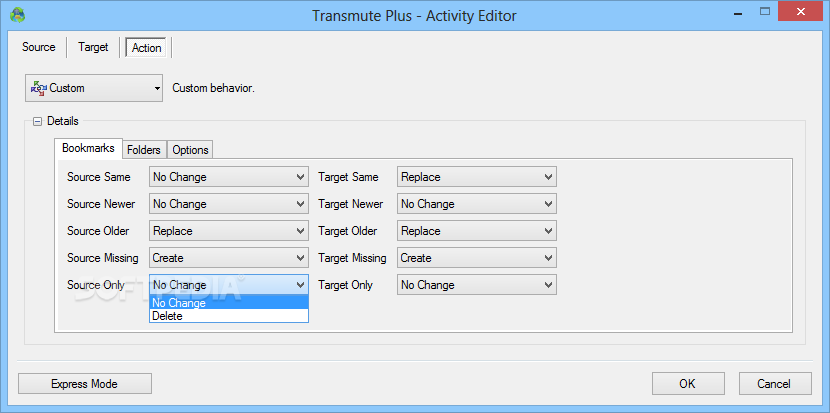Image resolution: width=830 pixels, height=413 pixels.
Task: Open the Target Newer dropdown
Action: point(476,204)
